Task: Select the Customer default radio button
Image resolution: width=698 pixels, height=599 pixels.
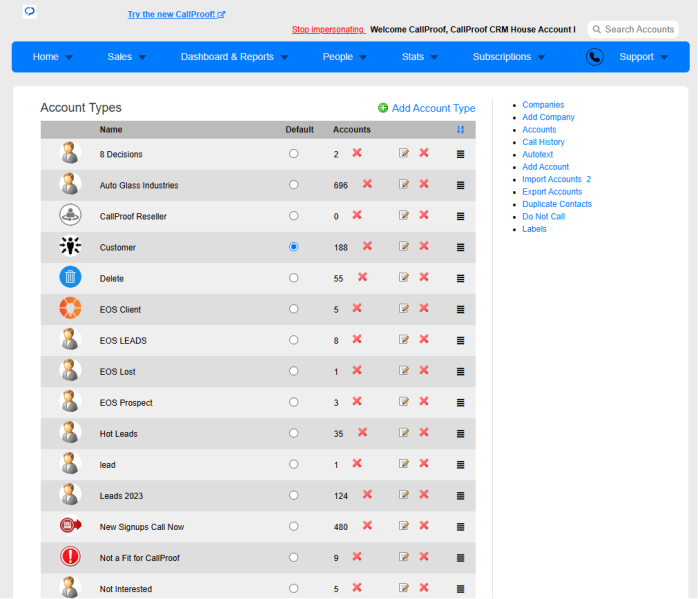Action: [x=293, y=247]
